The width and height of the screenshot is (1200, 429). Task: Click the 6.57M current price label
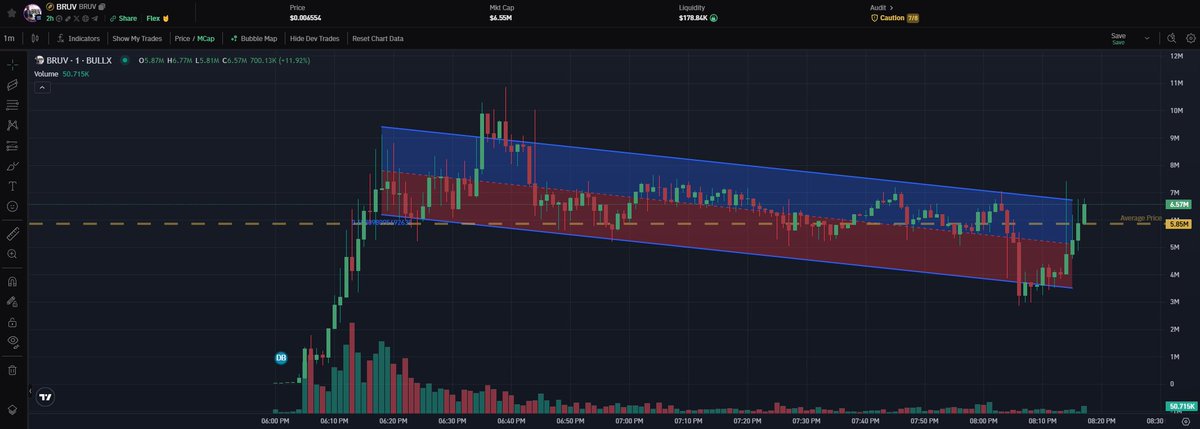click(1177, 204)
